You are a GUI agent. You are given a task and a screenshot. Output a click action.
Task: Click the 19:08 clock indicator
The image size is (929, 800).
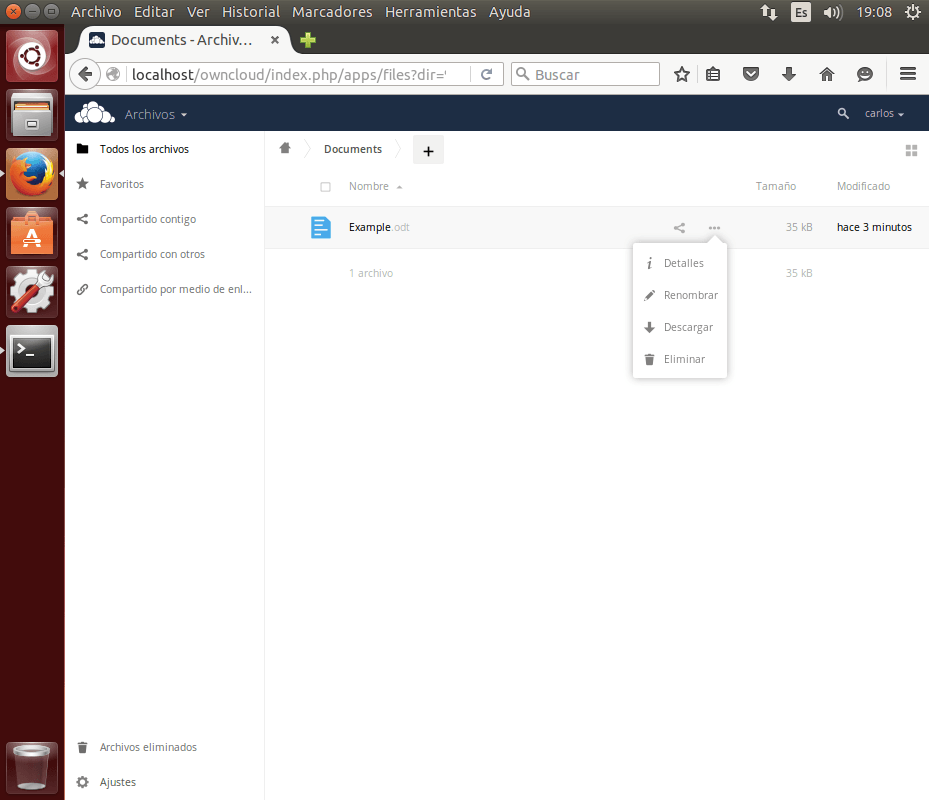click(874, 12)
